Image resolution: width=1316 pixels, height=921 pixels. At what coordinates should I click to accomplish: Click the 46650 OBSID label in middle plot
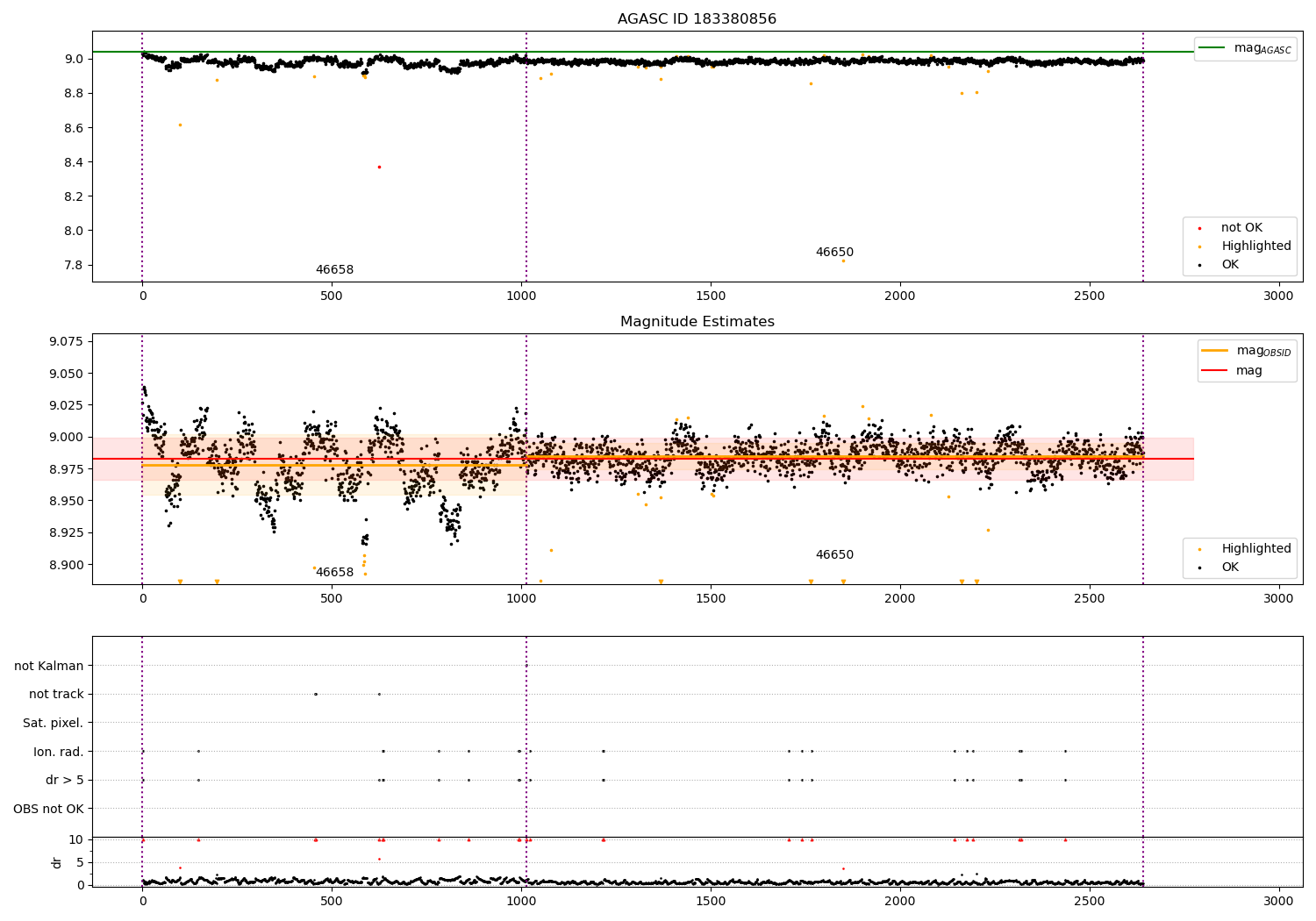tap(834, 555)
